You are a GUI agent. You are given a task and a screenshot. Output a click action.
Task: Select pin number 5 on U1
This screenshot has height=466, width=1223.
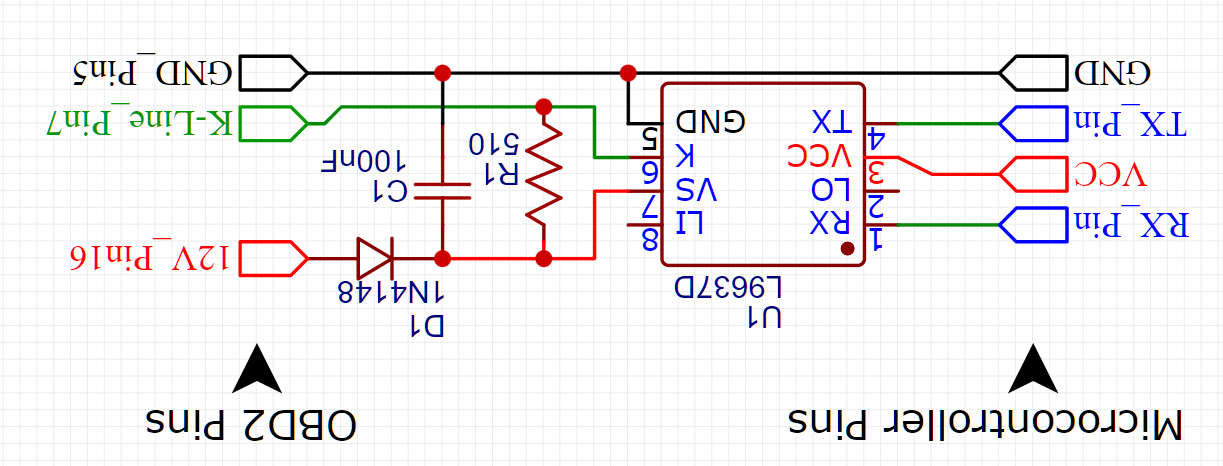648,139
